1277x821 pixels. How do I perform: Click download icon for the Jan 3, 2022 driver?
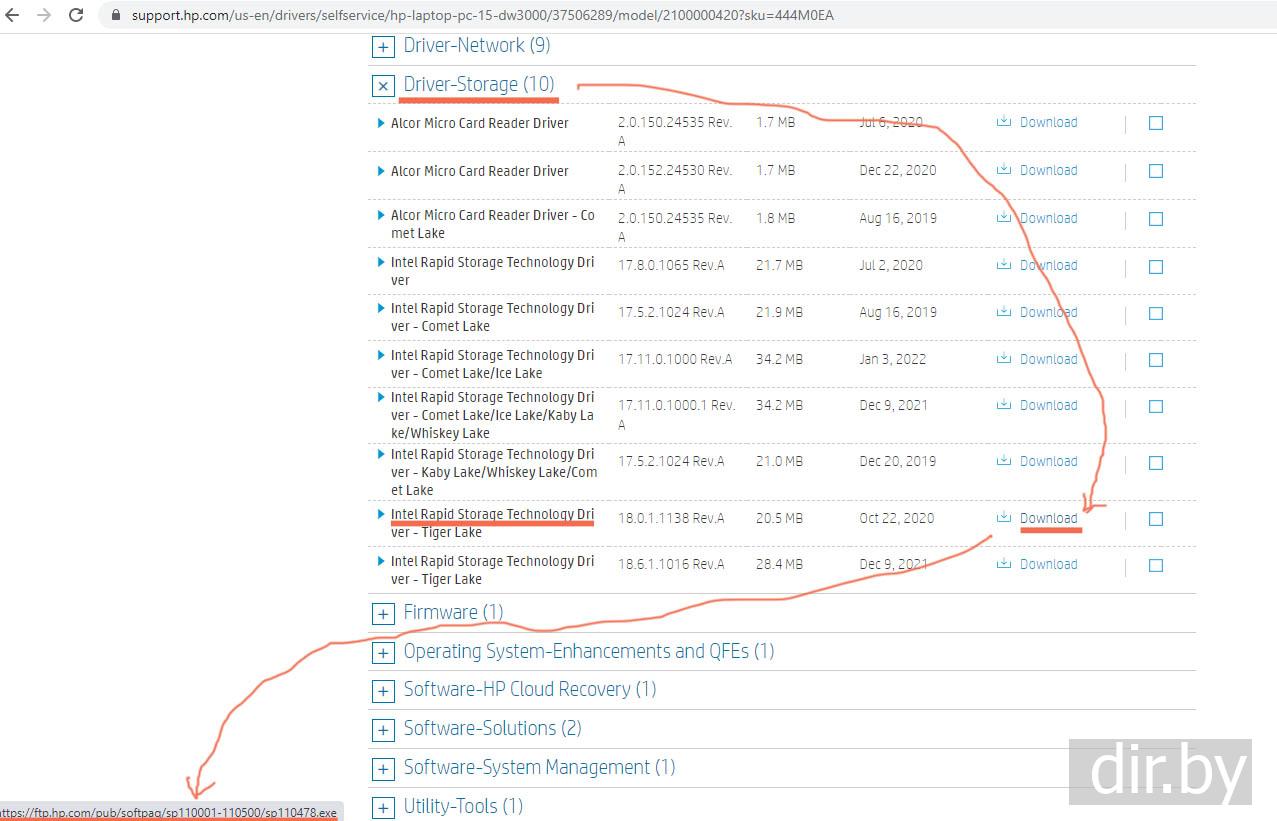[1004, 359]
